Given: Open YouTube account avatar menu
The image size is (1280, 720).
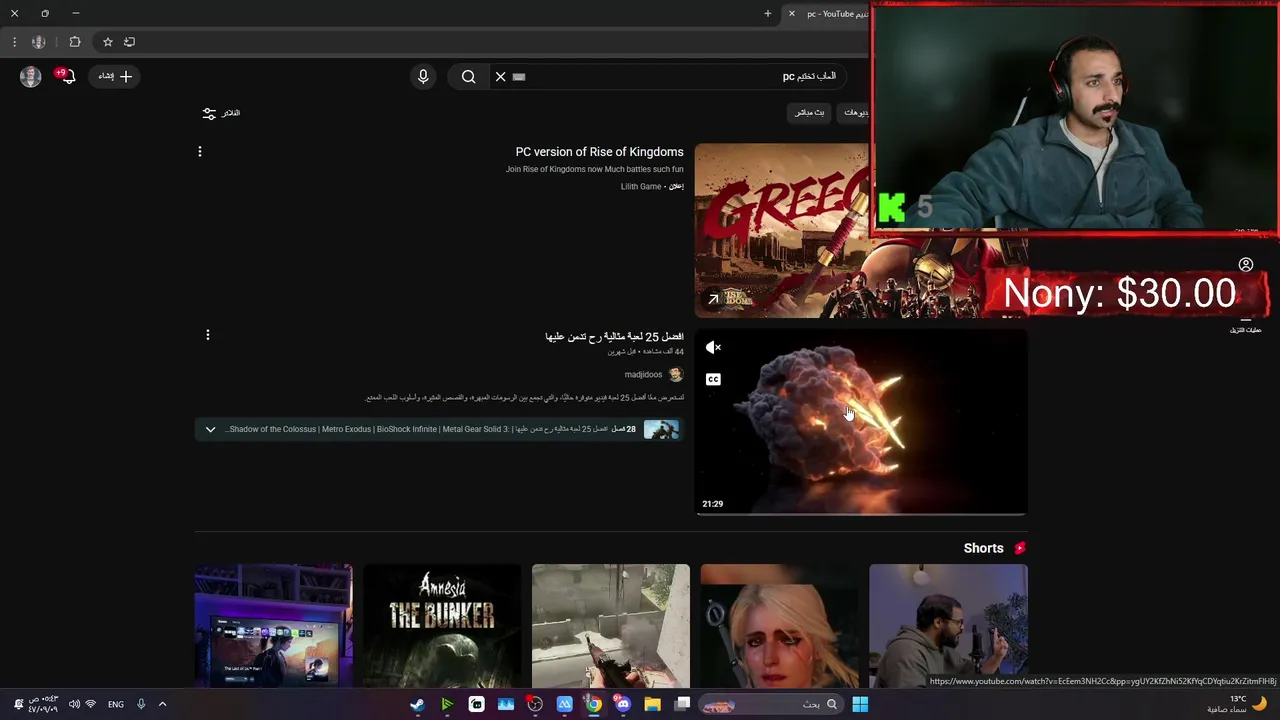Looking at the screenshot, I should [31, 77].
